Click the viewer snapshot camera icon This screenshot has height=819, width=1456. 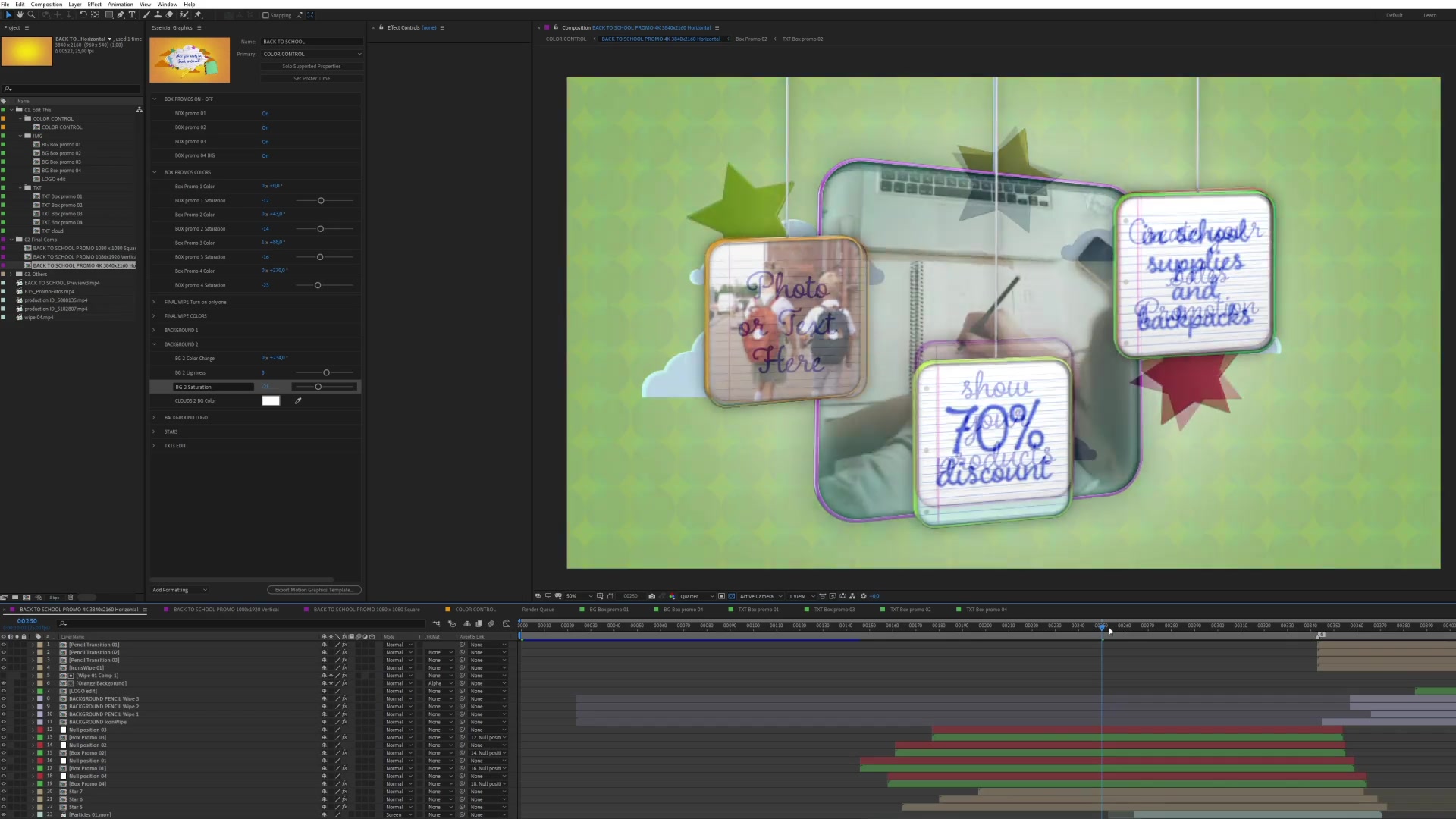(x=651, y=596)
